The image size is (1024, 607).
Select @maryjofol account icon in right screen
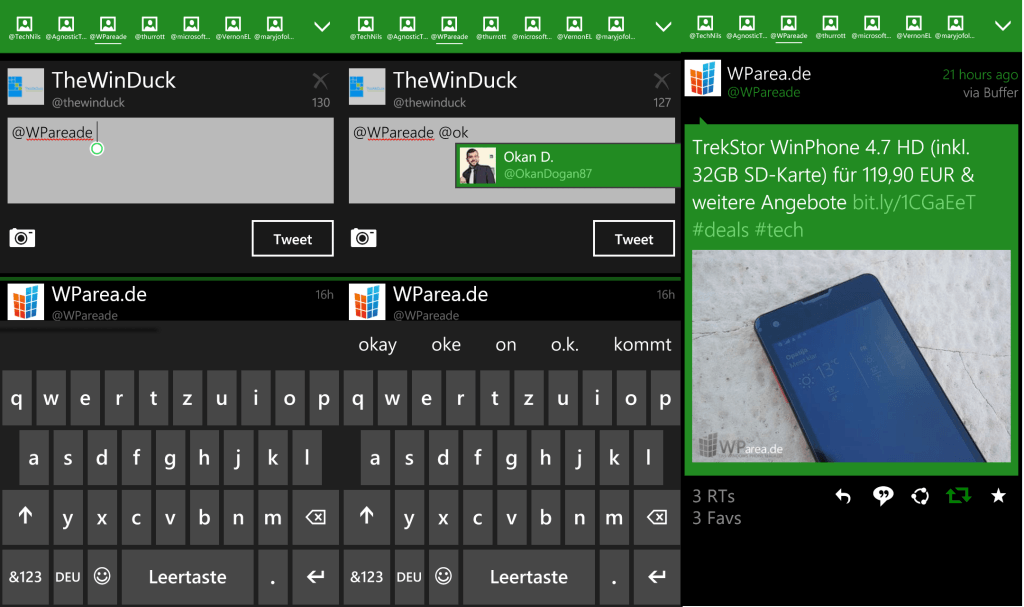tap(955, 24)
